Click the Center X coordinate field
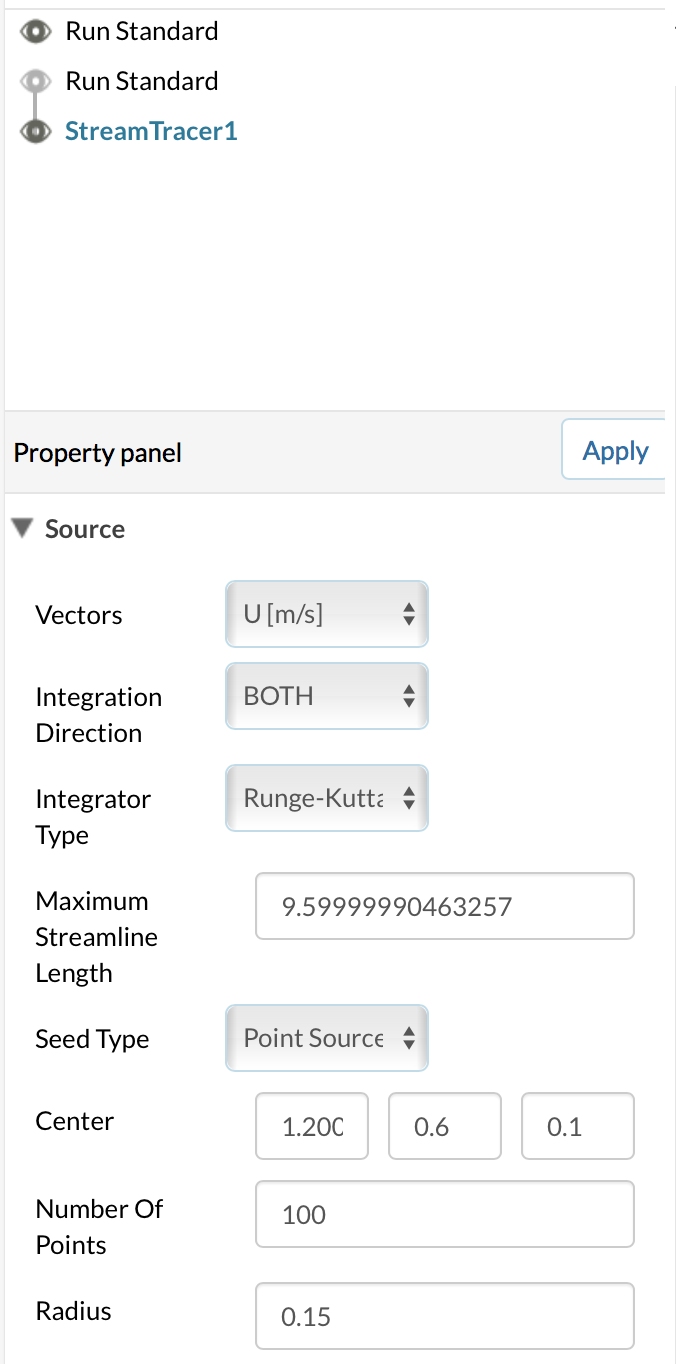 pyautogui.click(x=312, y=1127)
